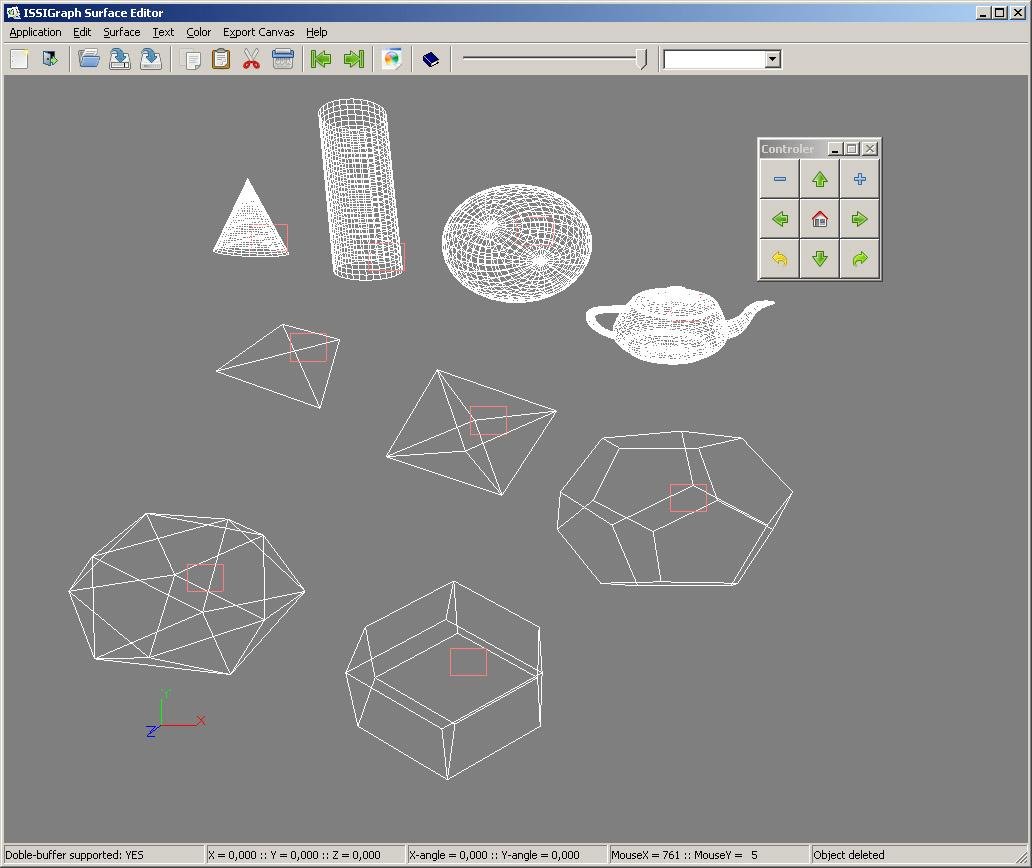Click the green next-object arrow icon
This screenshot has height=868, width=1032.
[x=354, y=59]
